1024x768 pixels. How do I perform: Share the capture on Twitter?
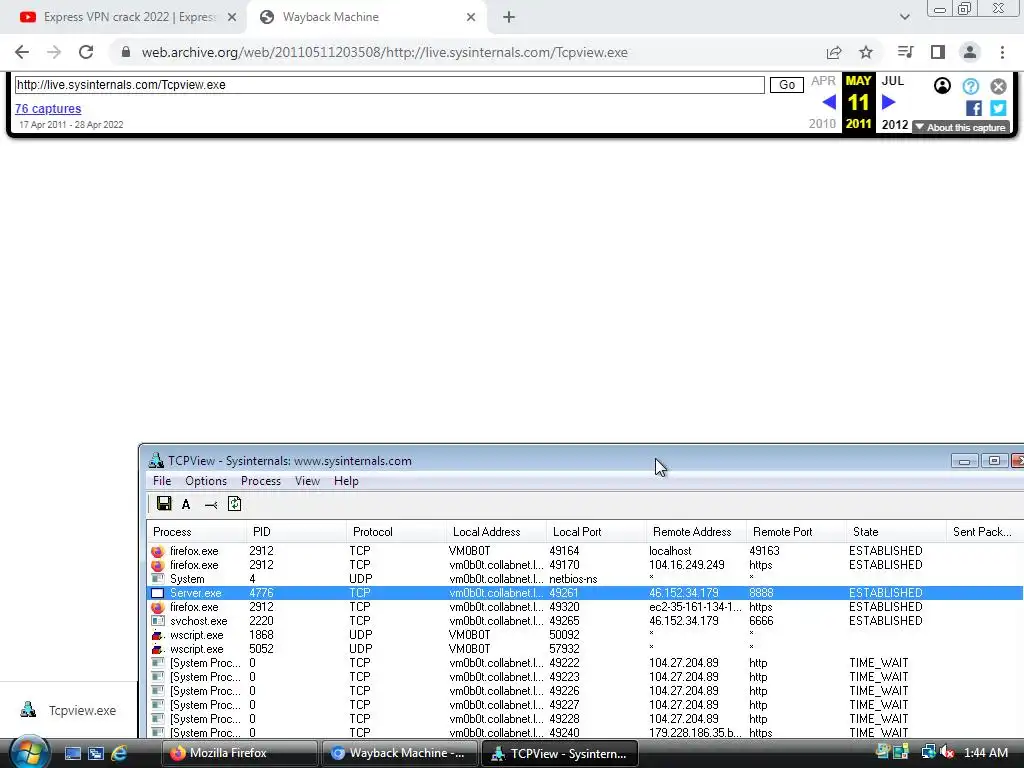click(x=998, y=108)
